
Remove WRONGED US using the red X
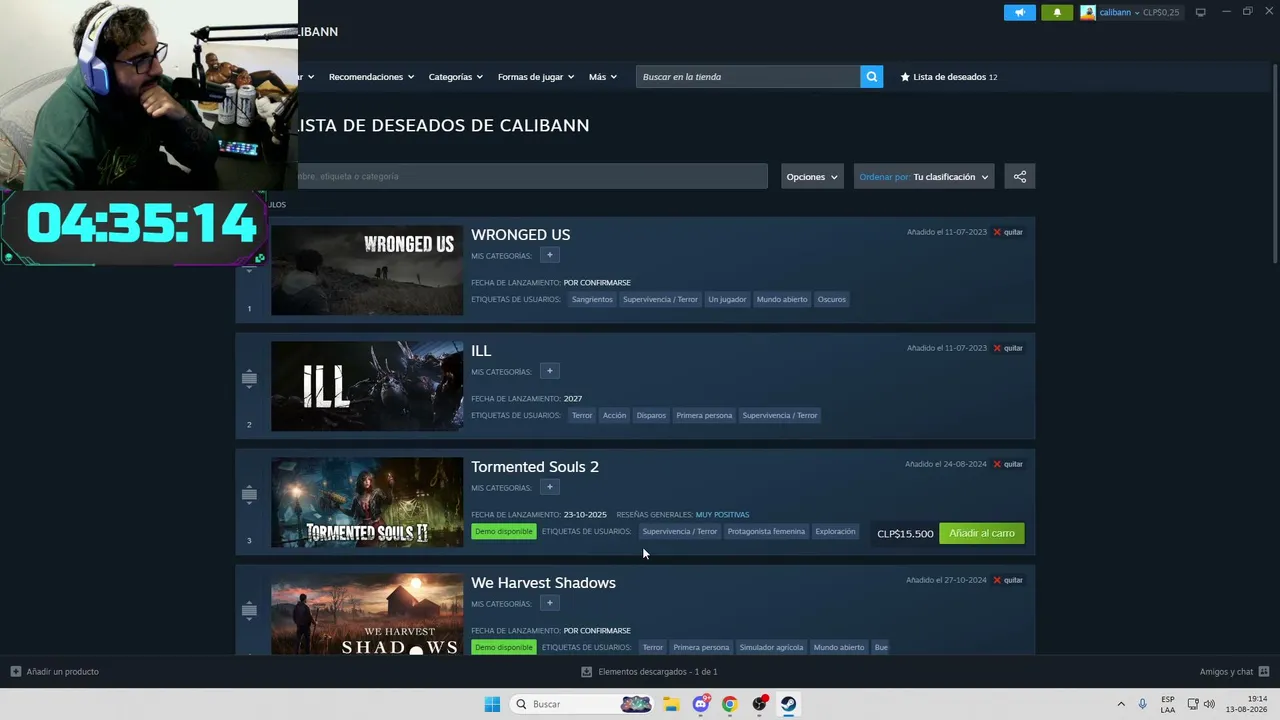(x=1008, y=232)
